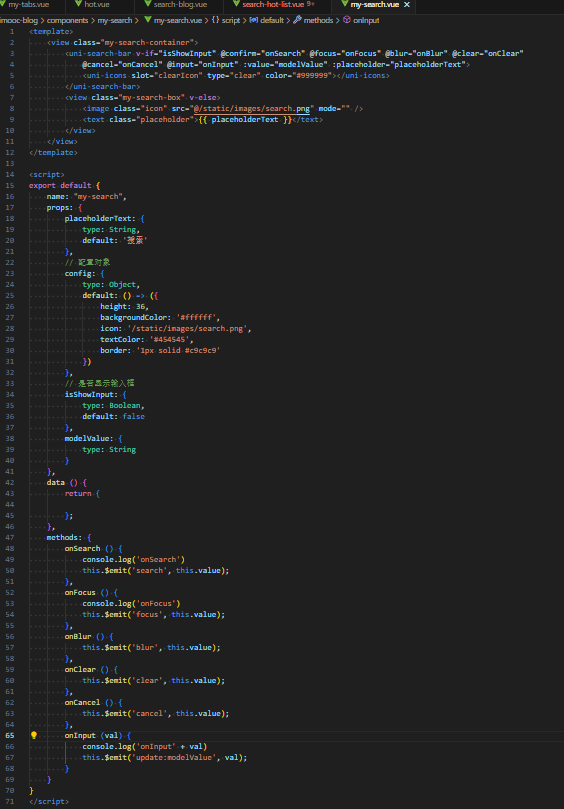Click the Vue file icon in breadcrumbs

[148, 20]
